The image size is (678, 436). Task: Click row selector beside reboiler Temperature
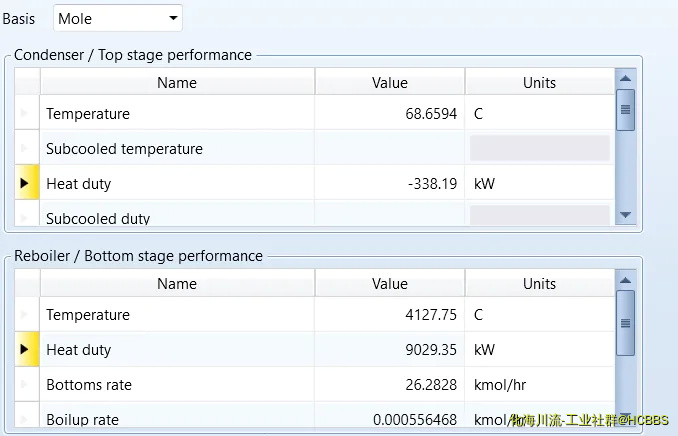click(27, 314)
